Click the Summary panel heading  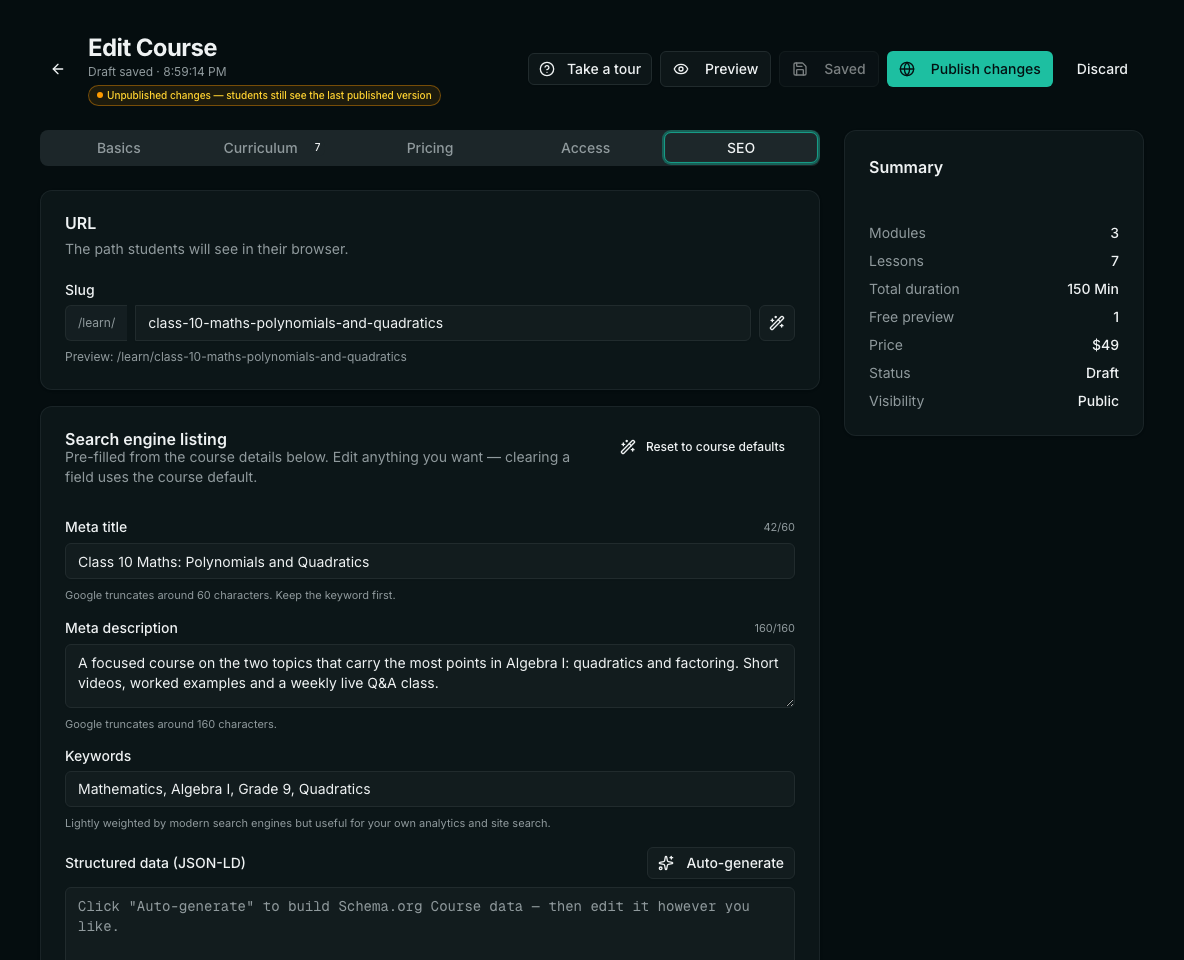pos(905,168)
